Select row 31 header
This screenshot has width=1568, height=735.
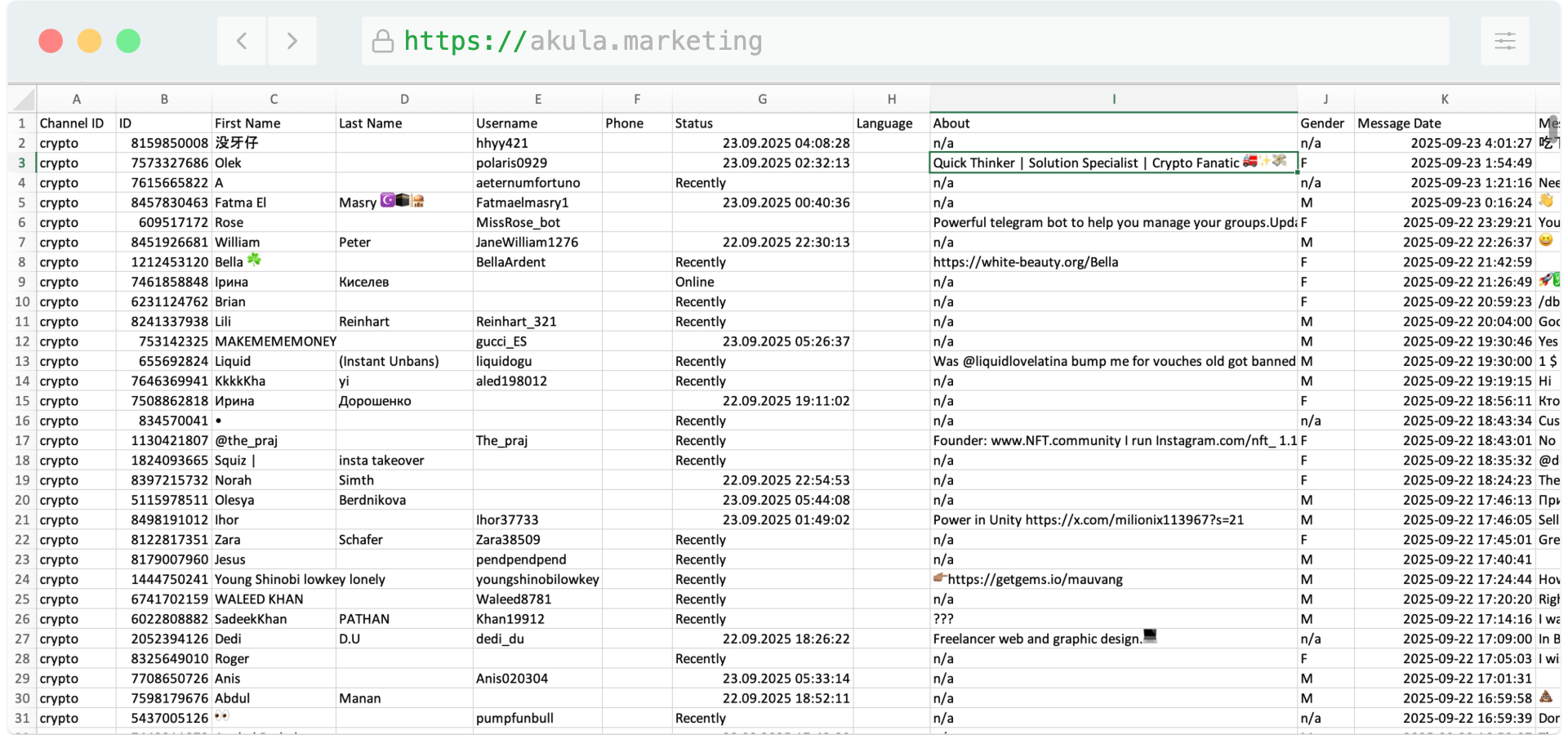(22, 718)
